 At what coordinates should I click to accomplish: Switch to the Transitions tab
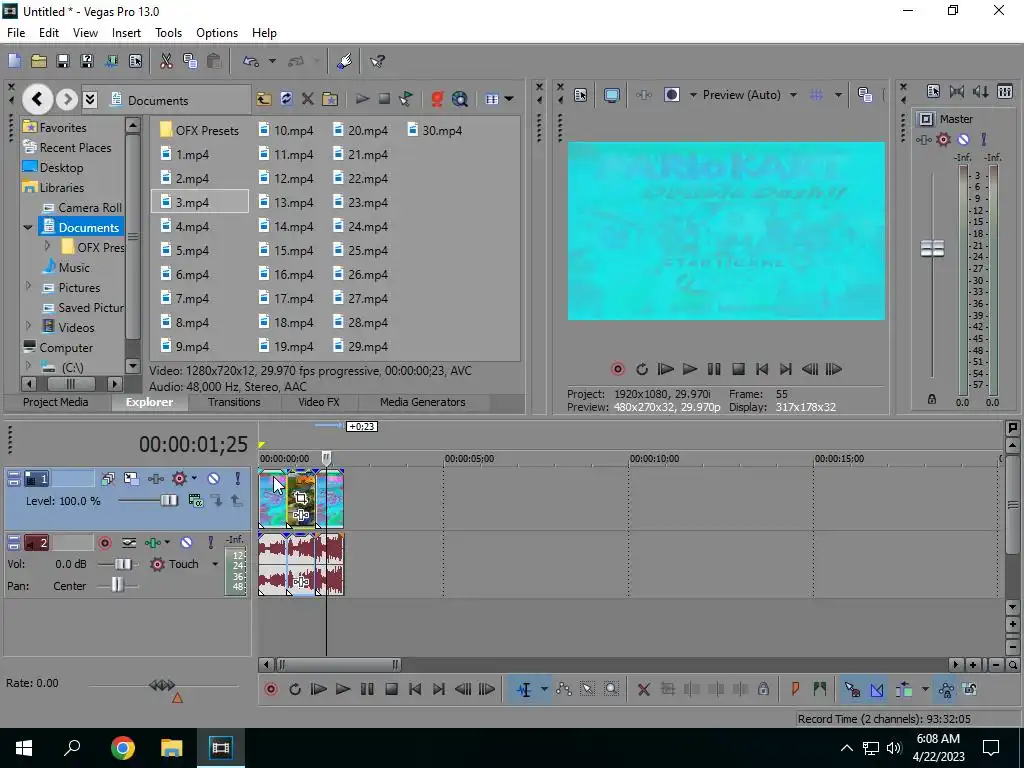coord(234,402)
